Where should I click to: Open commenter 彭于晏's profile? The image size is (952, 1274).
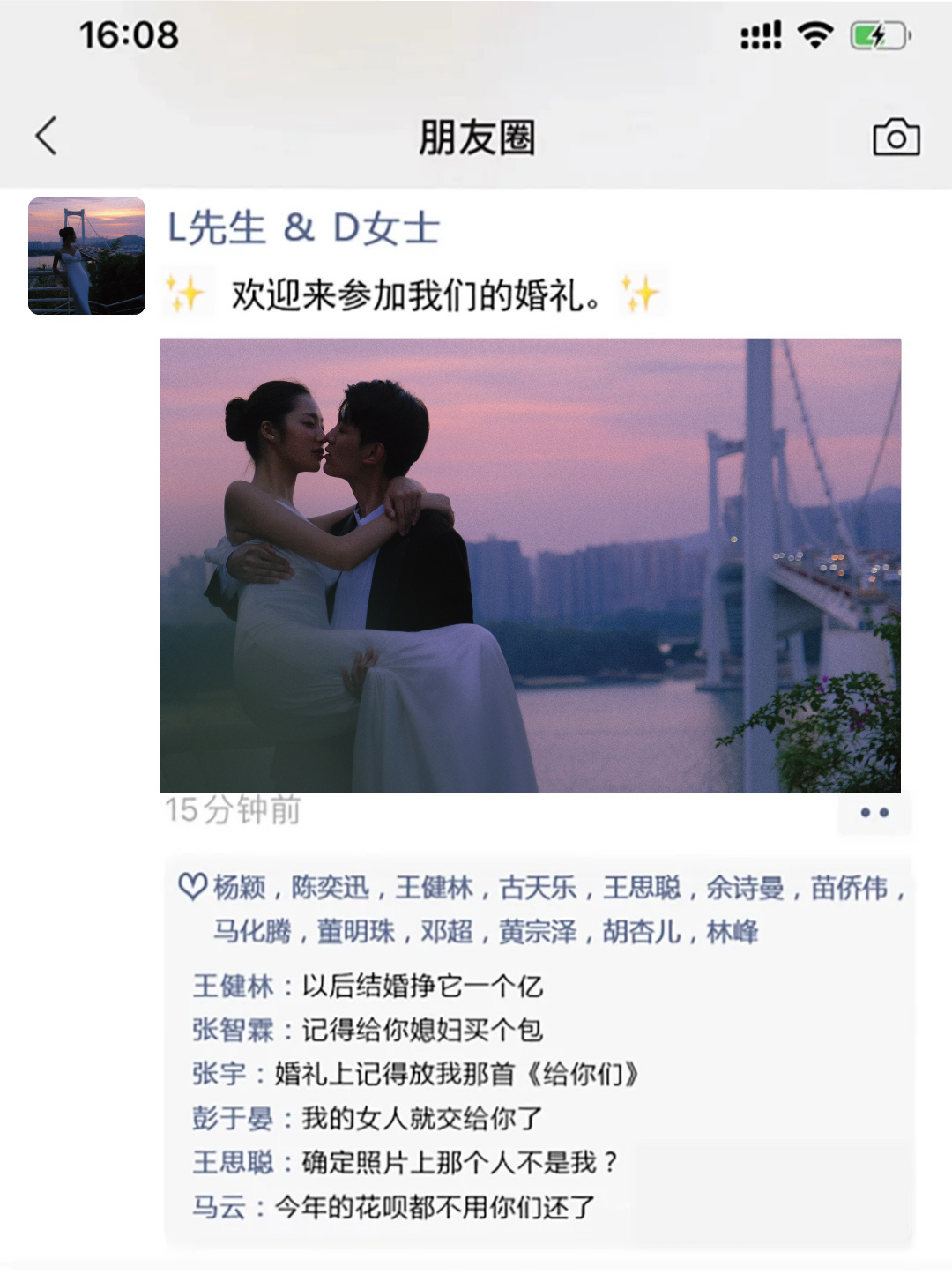233,1118
